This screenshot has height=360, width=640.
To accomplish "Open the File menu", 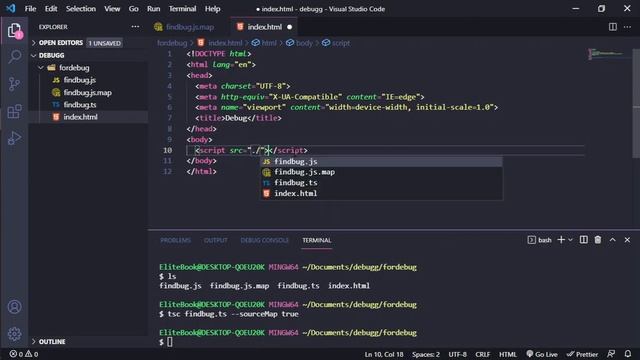I will point(30,9).
